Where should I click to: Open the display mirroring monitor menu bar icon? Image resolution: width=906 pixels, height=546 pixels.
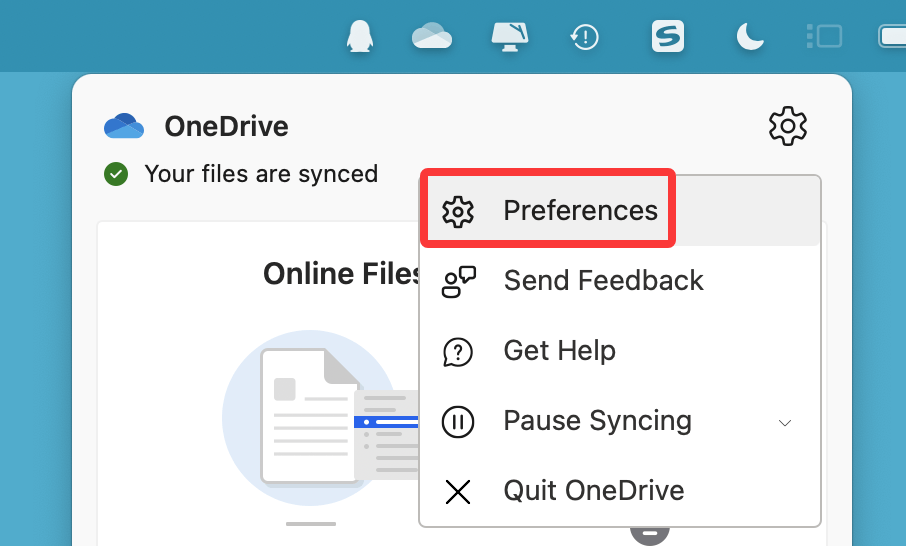[x=510, y=36]
